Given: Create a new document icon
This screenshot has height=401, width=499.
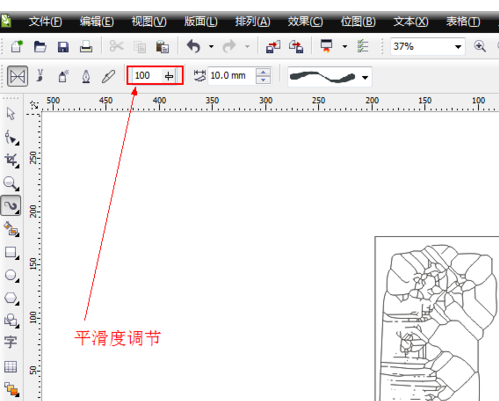Looking at the screenshot, I should click(x=17, y=46).
